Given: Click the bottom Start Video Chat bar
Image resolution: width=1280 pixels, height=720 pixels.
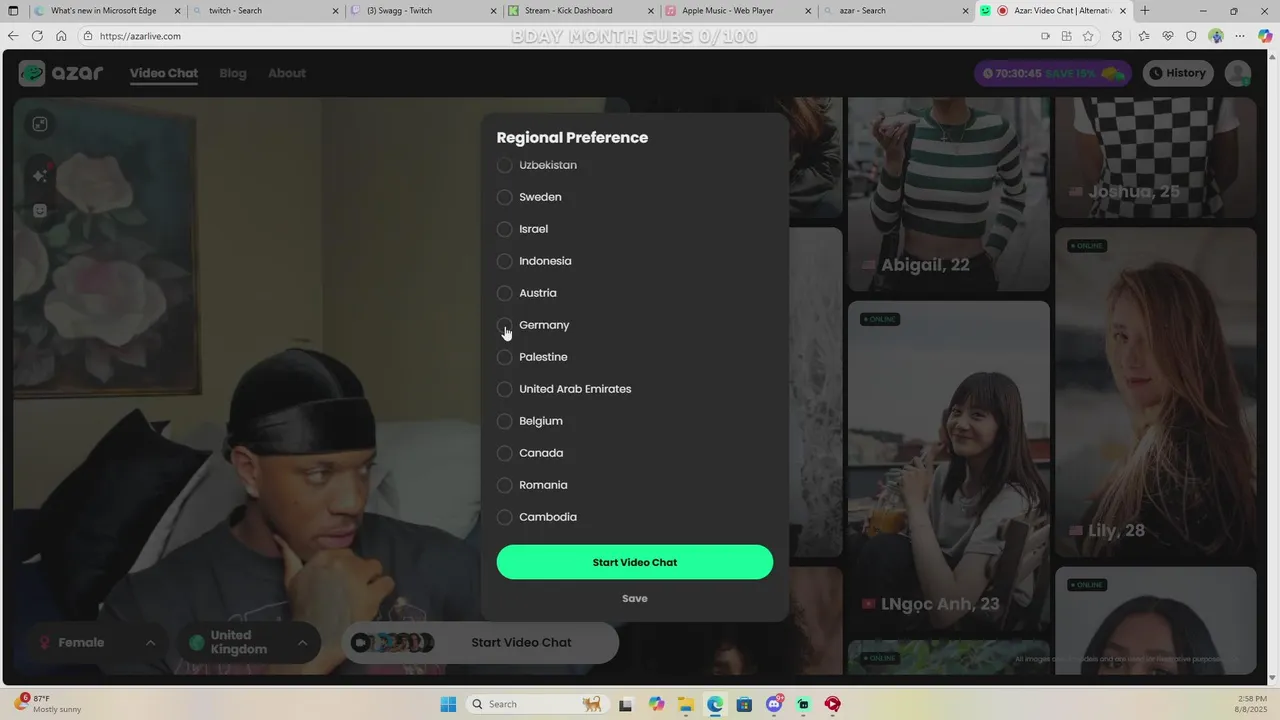Looking at the screenshot, I should (480, 642).
